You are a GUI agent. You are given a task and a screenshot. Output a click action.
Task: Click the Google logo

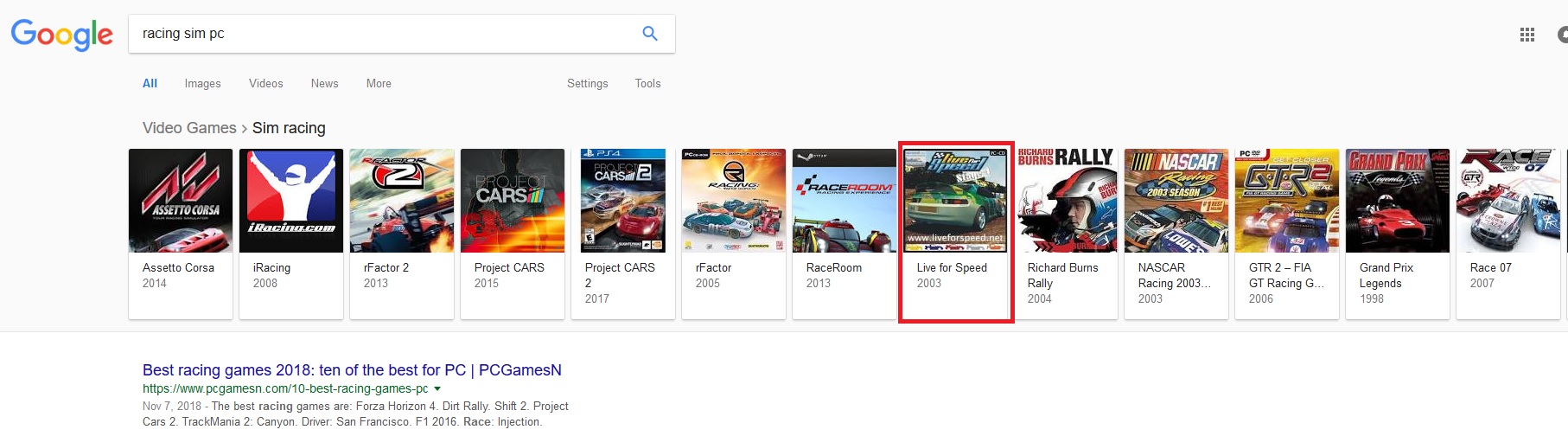click(x=61, y=35)
